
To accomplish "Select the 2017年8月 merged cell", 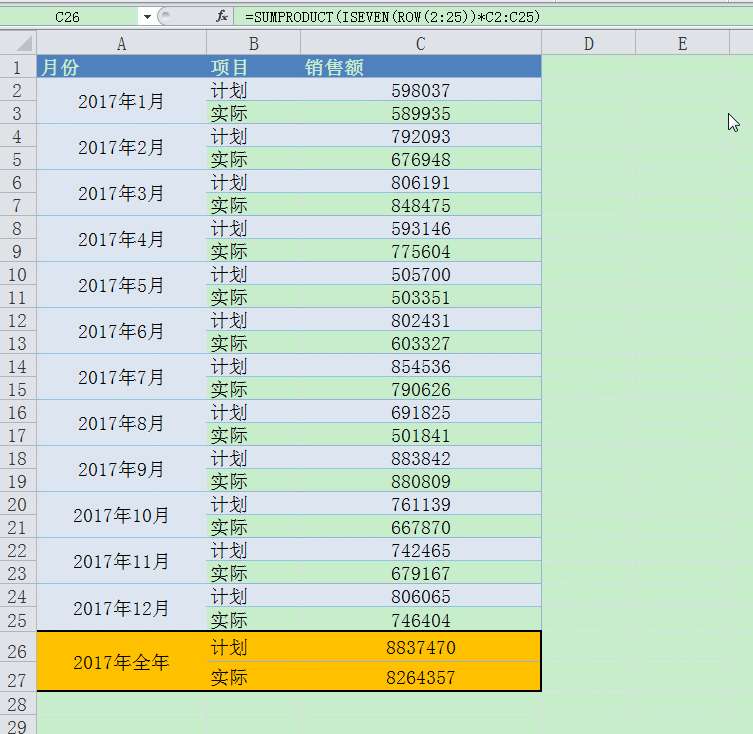I will coord(121,423).
